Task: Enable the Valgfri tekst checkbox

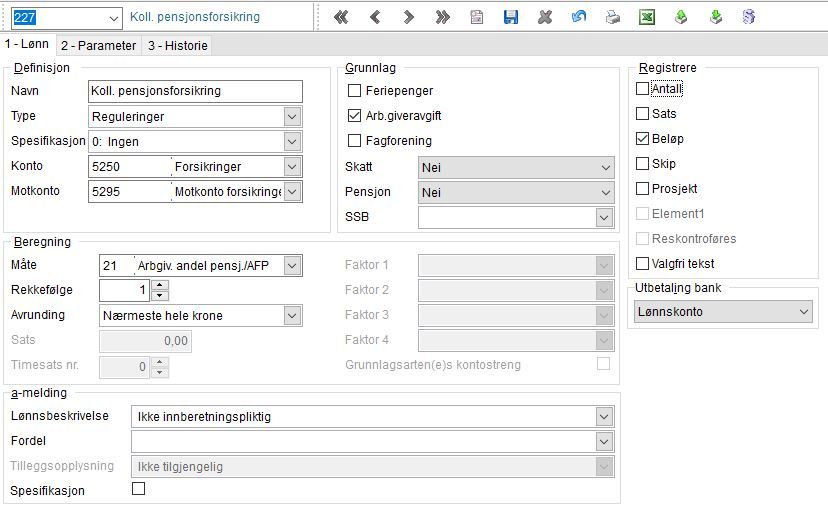Action: [642, 263]
